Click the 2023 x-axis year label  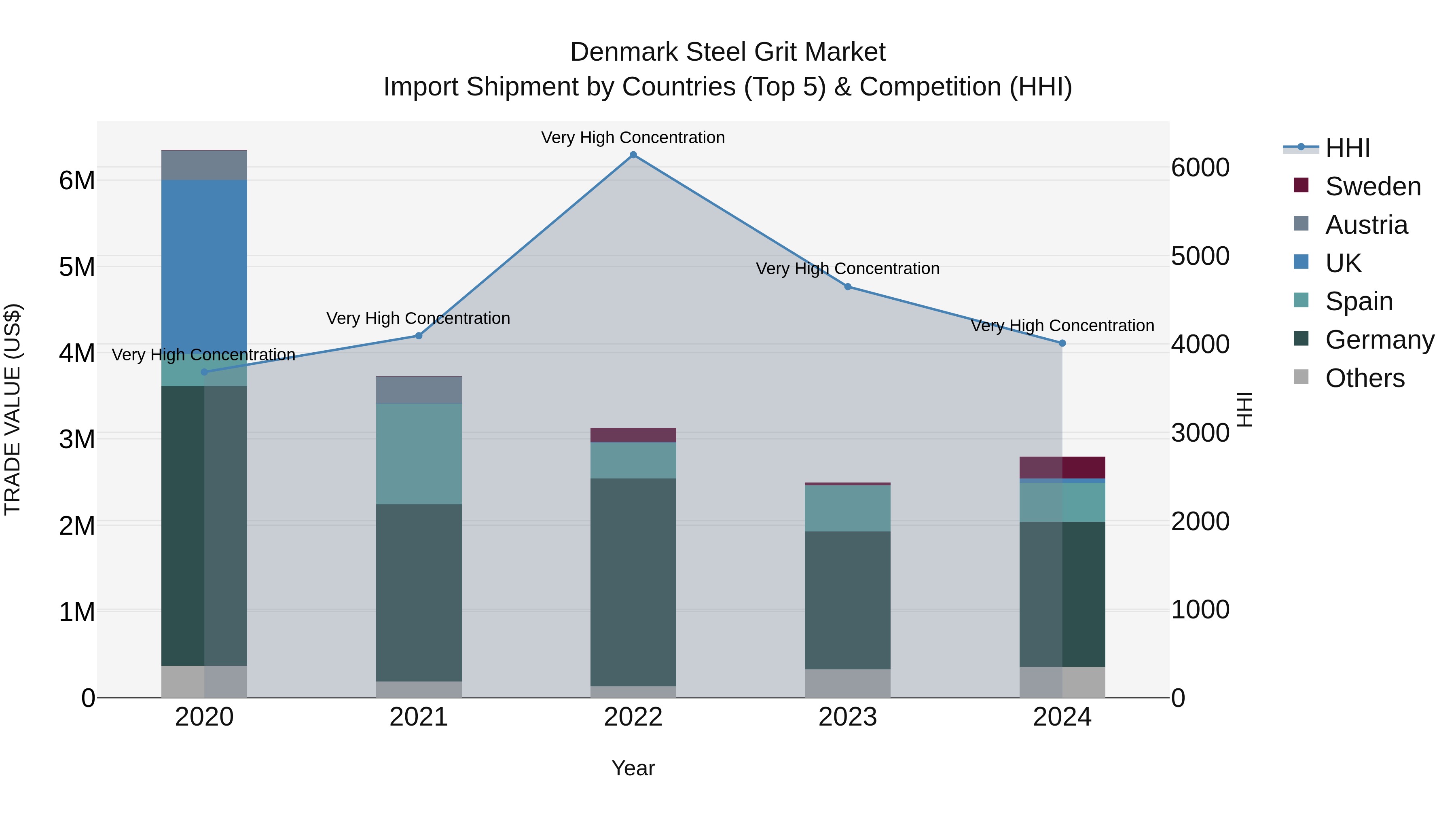click(848, 717)
